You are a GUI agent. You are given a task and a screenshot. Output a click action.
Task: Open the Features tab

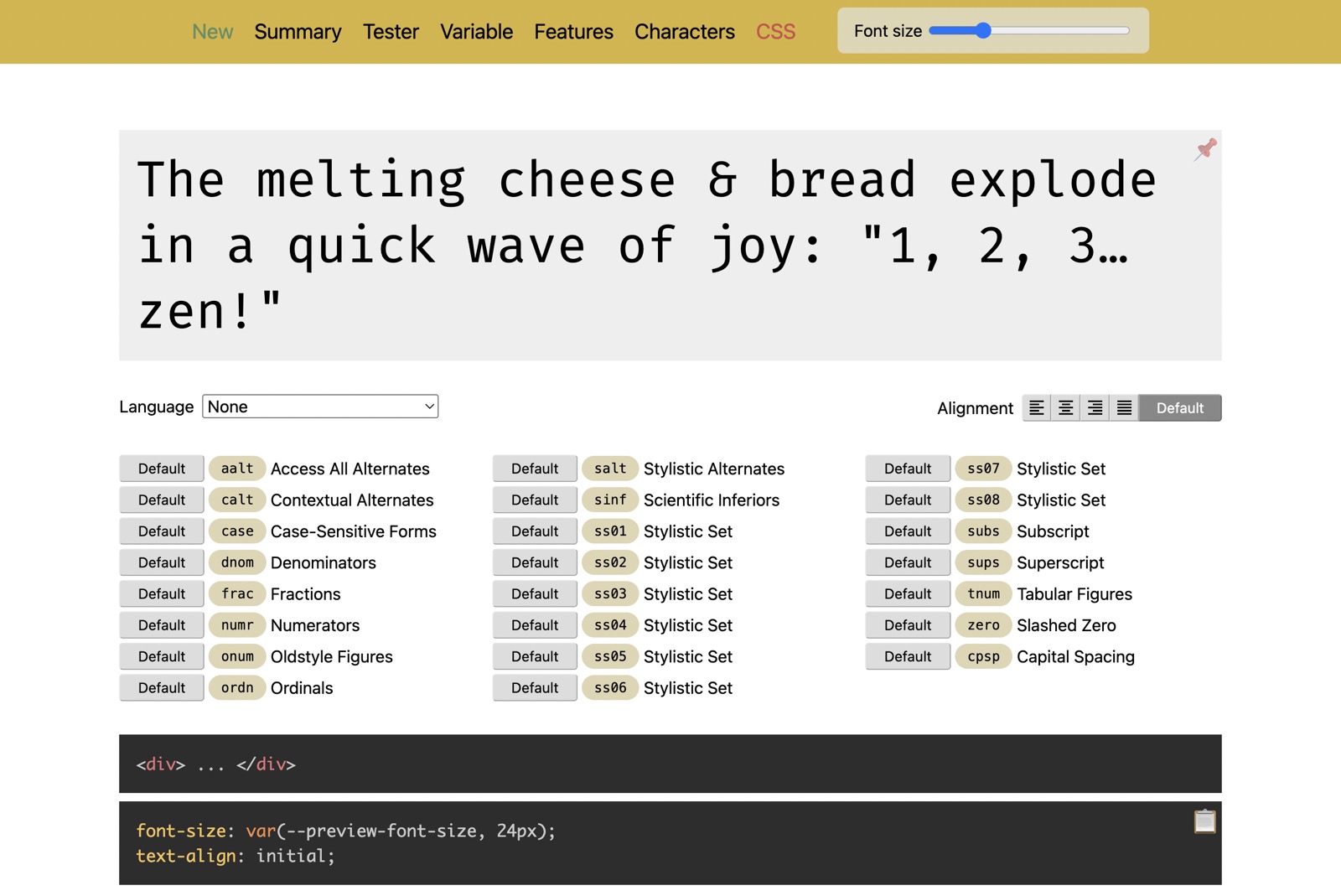pyautogui.click(x=573, y=32)
